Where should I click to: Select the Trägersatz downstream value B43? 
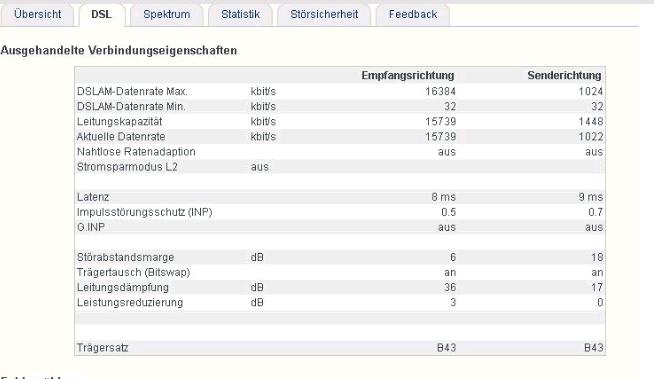(x=446, y=348)
